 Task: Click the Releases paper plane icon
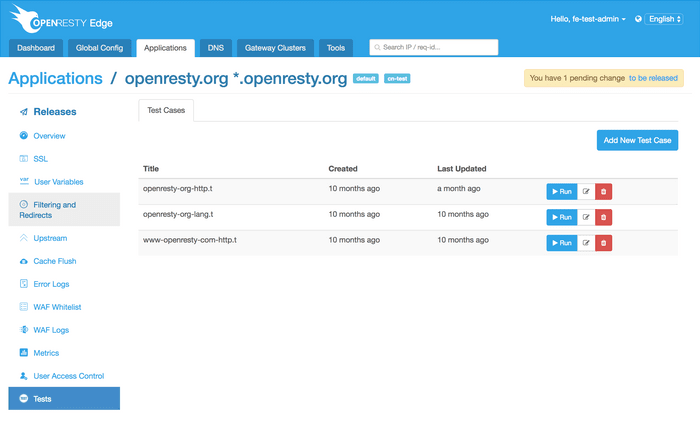pyautogui.click(x=24, y=112)
